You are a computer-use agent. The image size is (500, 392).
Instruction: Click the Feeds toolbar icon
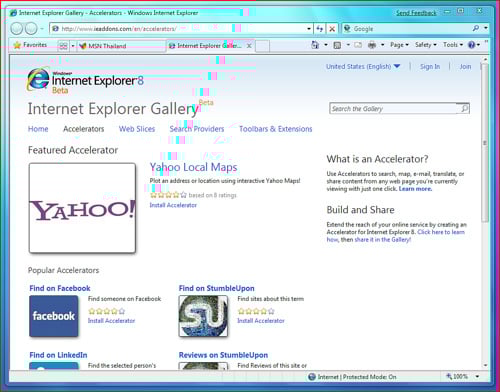[337, 45]
